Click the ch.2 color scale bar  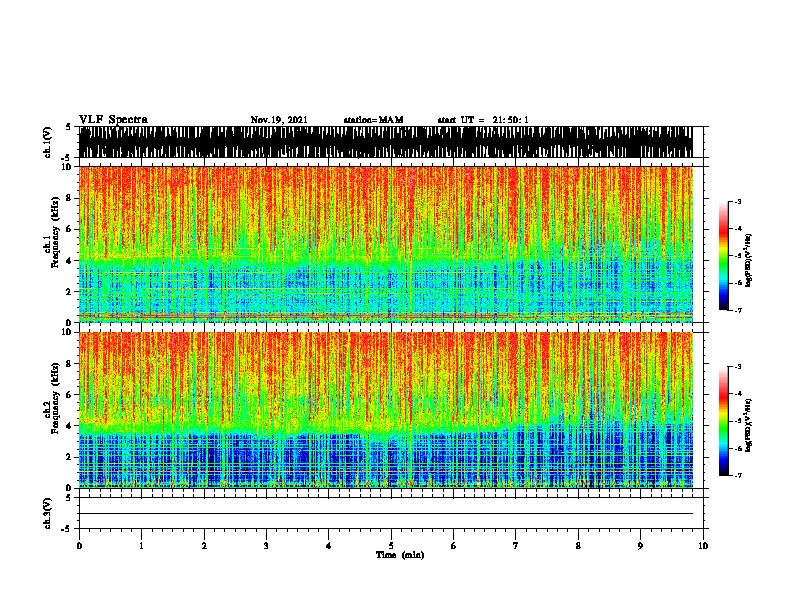724,421
